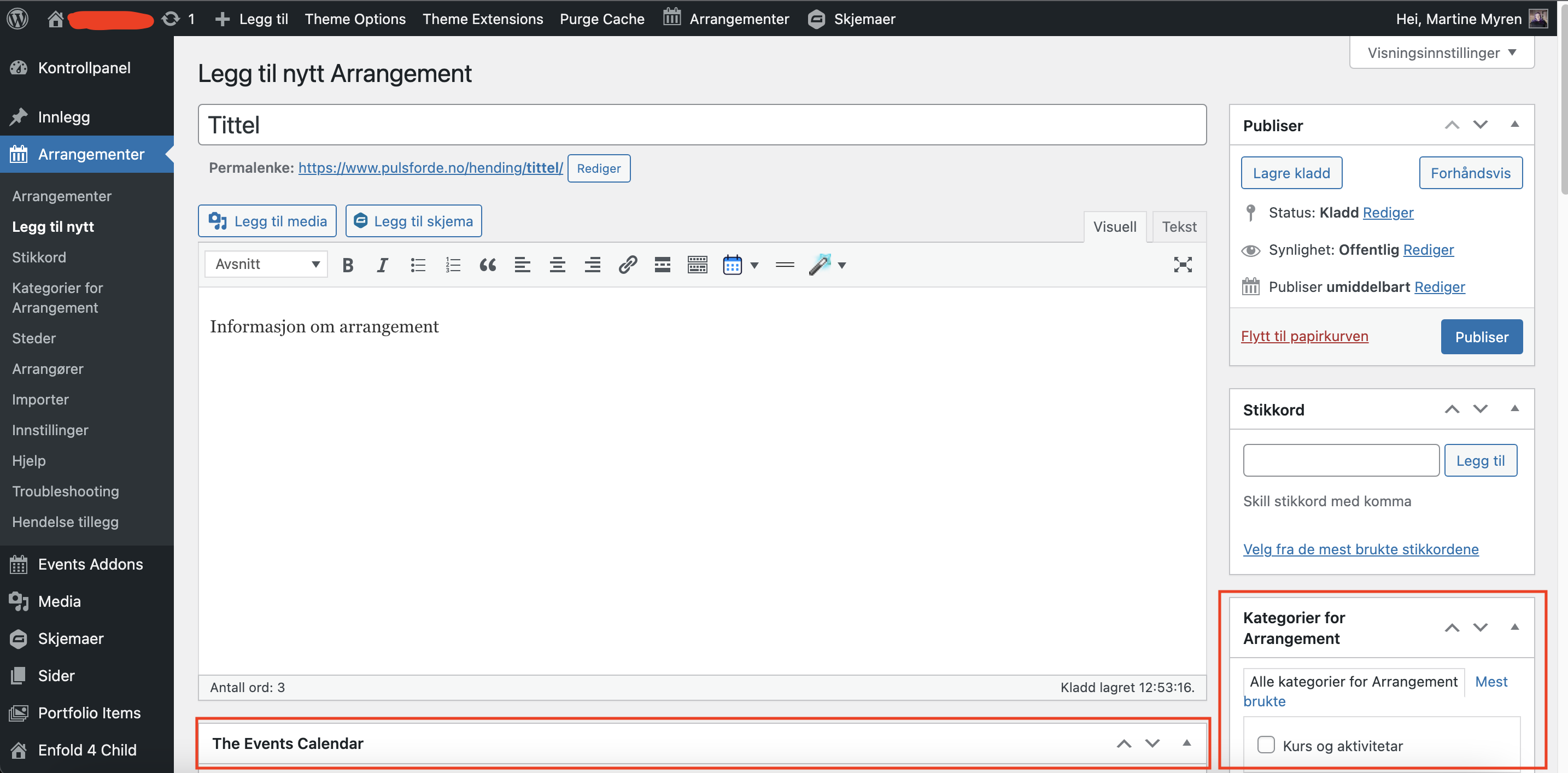
Task: Insert a blockquote in the editor
Action: click(488, 265)
